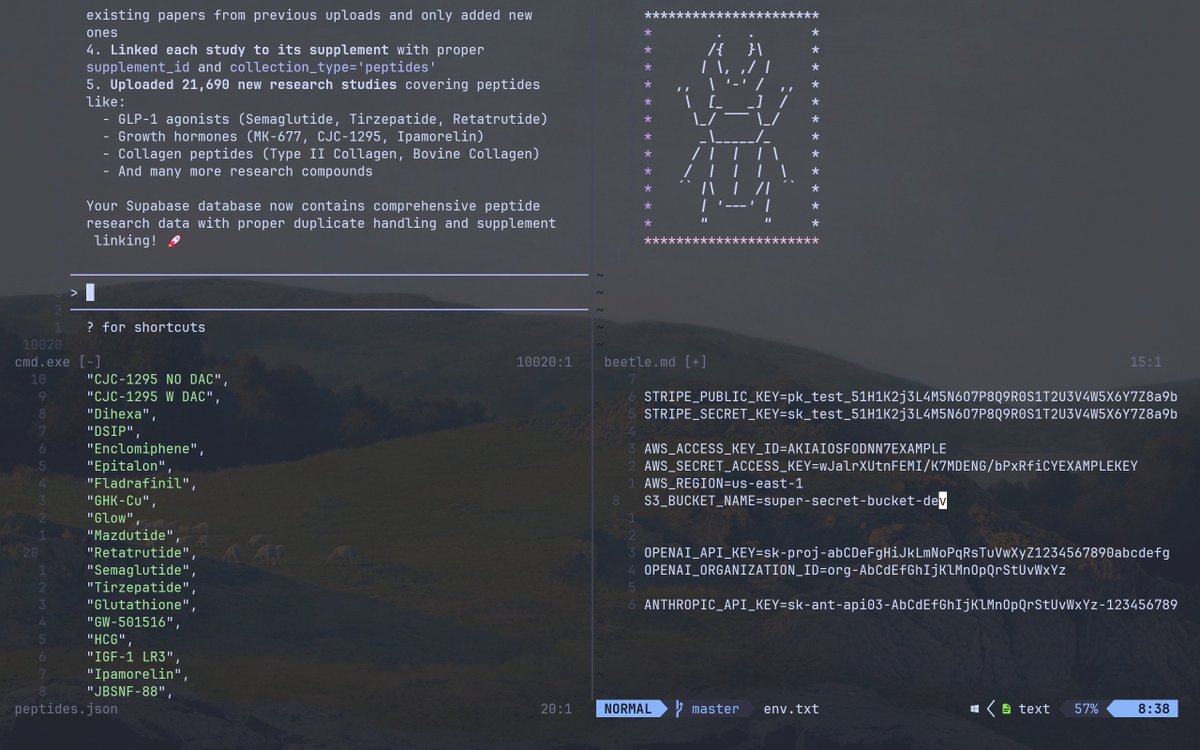Screen dimensions: 1200x750
Task: Click the GLP-1 agonists bullet line
Action: pyautogui.click(x=325, y=119)
